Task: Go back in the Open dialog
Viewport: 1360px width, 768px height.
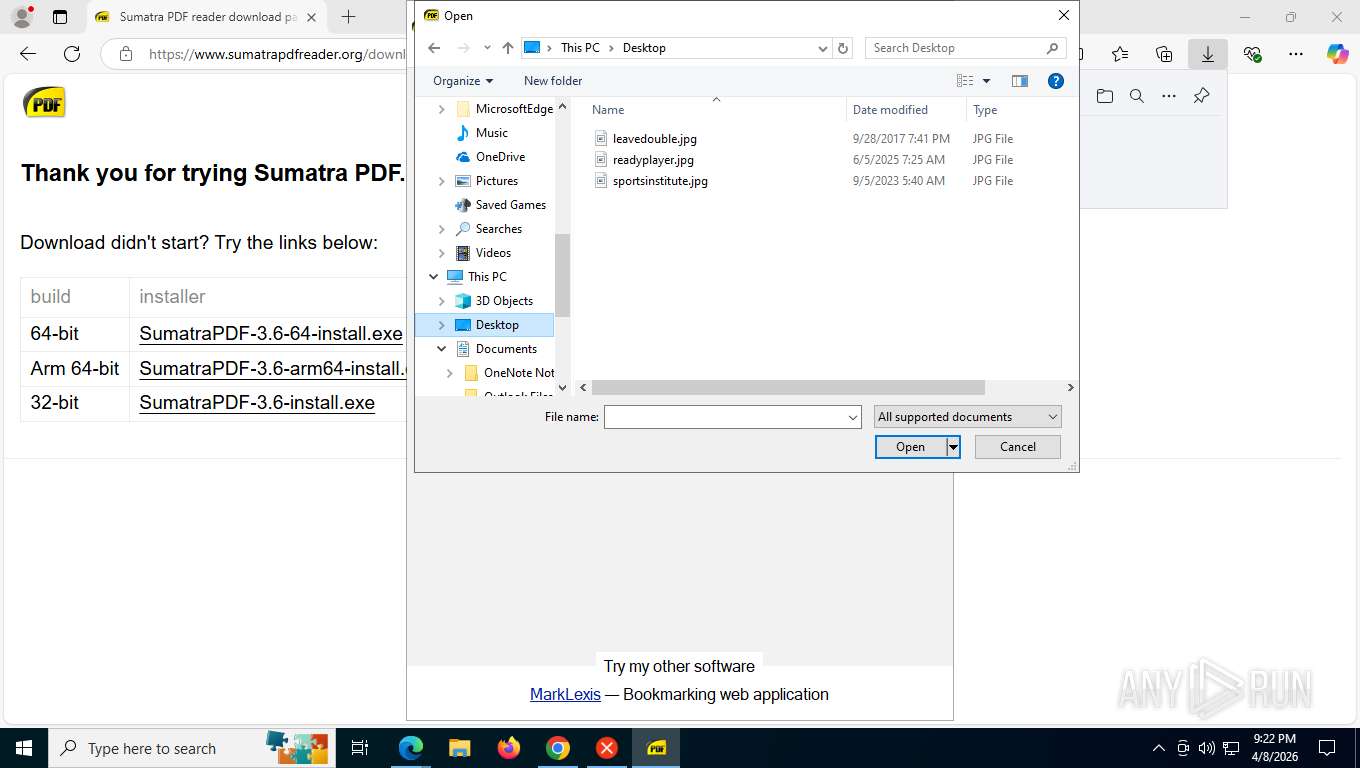Action: pyautogui.click(x=433, y=48)
